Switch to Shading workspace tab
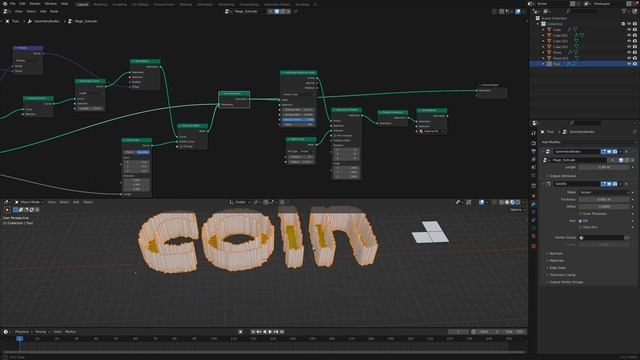640x360 pixels. click(186, 4)
